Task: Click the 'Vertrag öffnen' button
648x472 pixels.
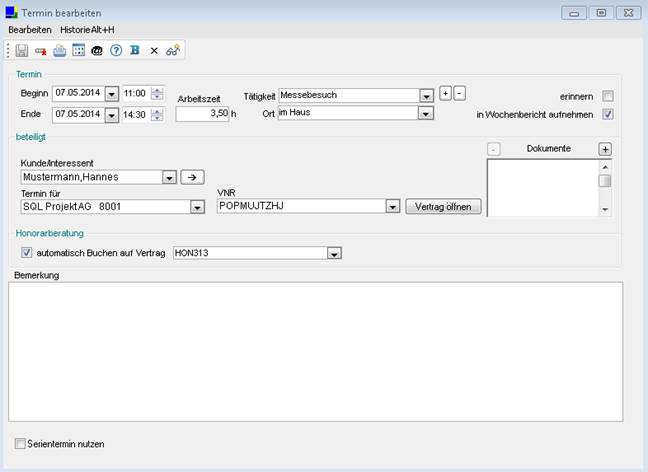Action: [443, 207]
